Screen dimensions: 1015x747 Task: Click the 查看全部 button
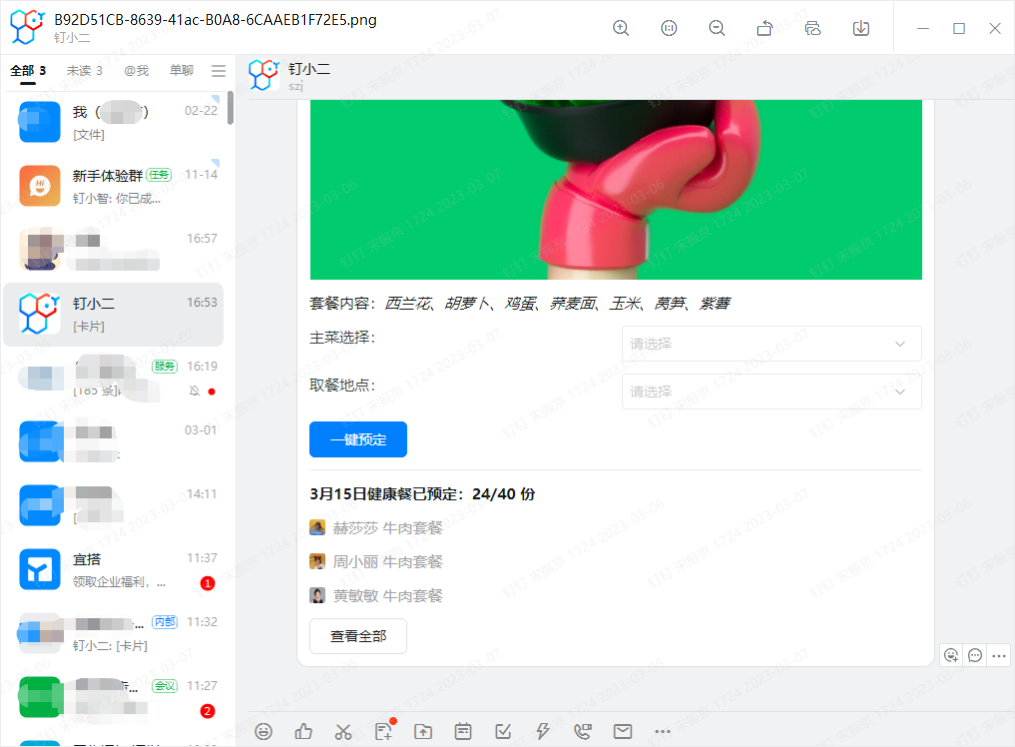pos(358,636)
